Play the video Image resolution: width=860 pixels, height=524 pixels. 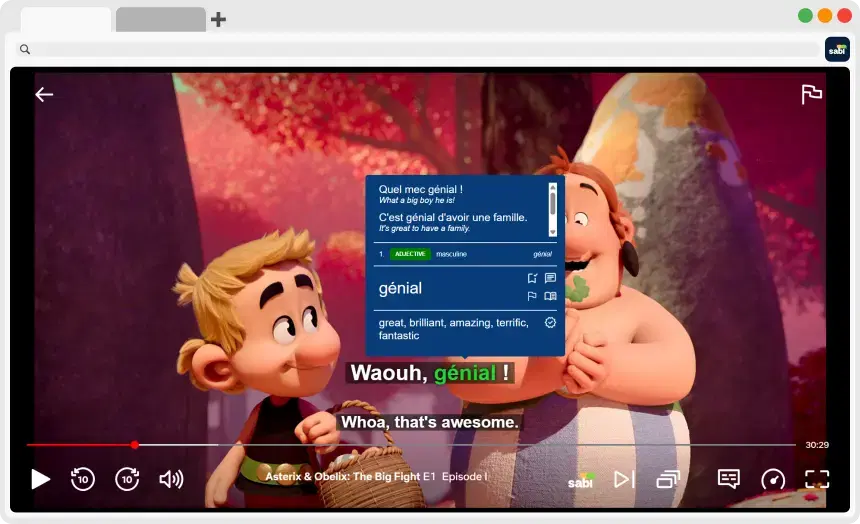tap(40, 479)
